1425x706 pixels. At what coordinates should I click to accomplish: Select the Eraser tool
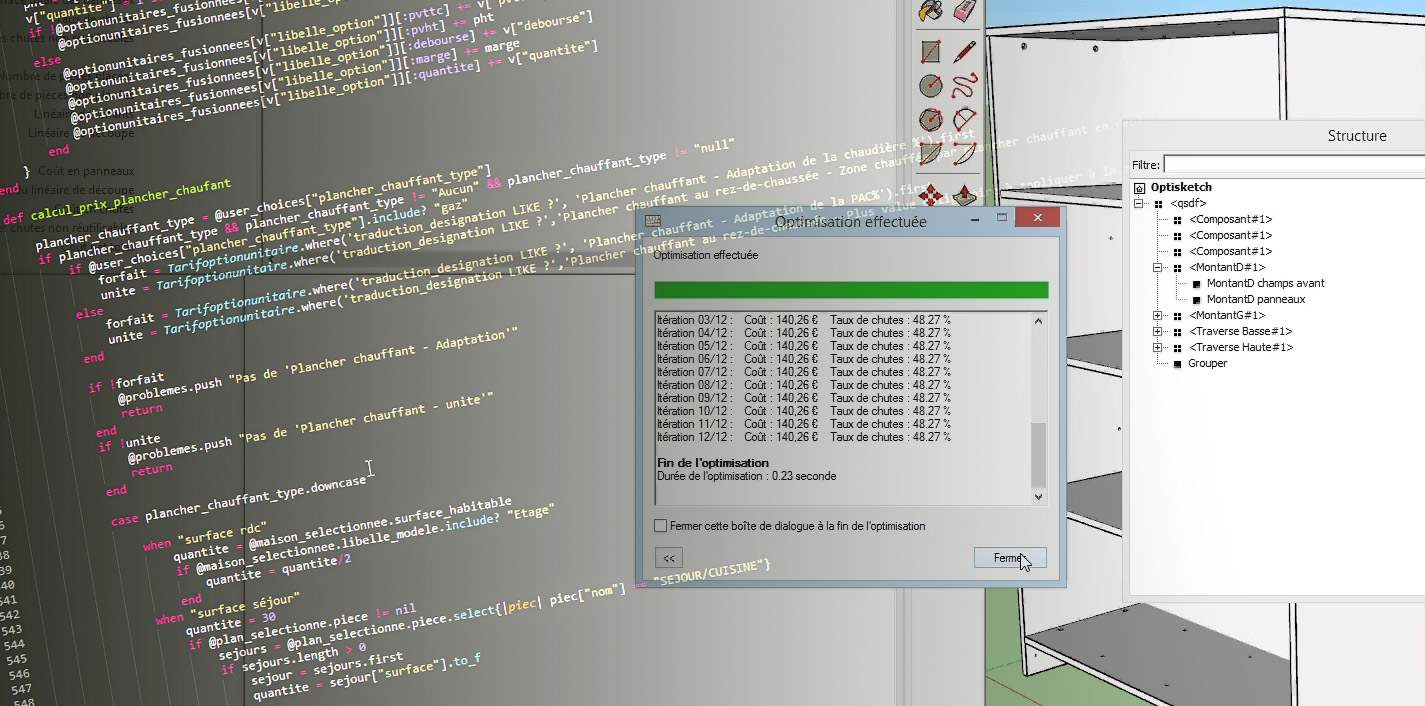click(x=962, y=12)
